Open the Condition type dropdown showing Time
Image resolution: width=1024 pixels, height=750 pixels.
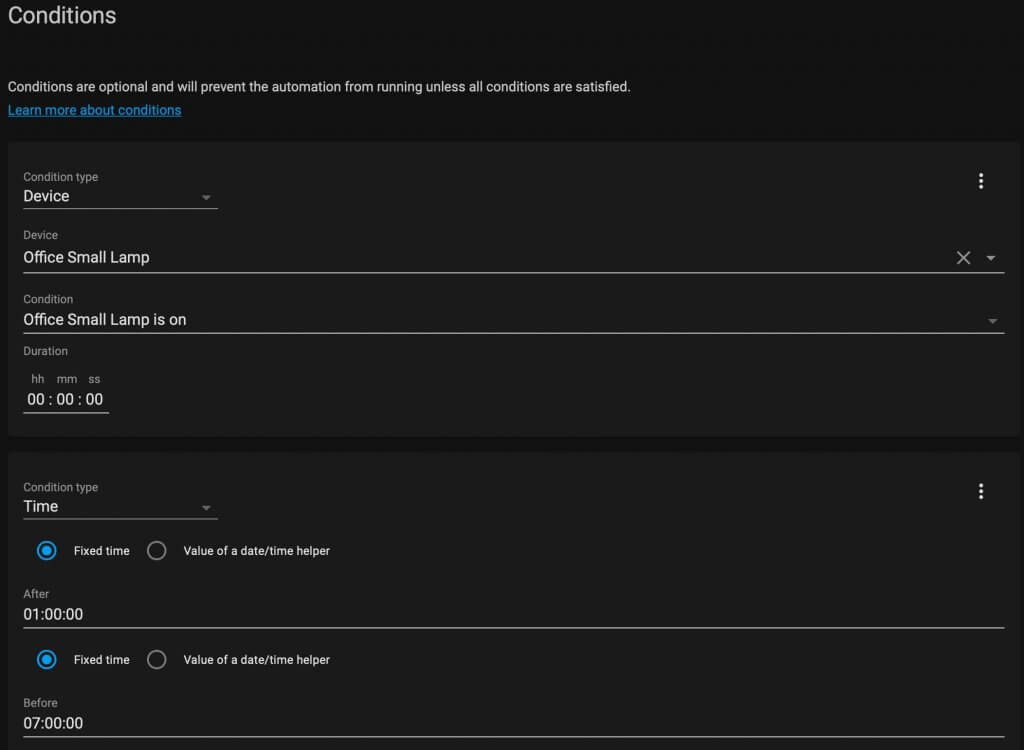[x=120, y=506]
